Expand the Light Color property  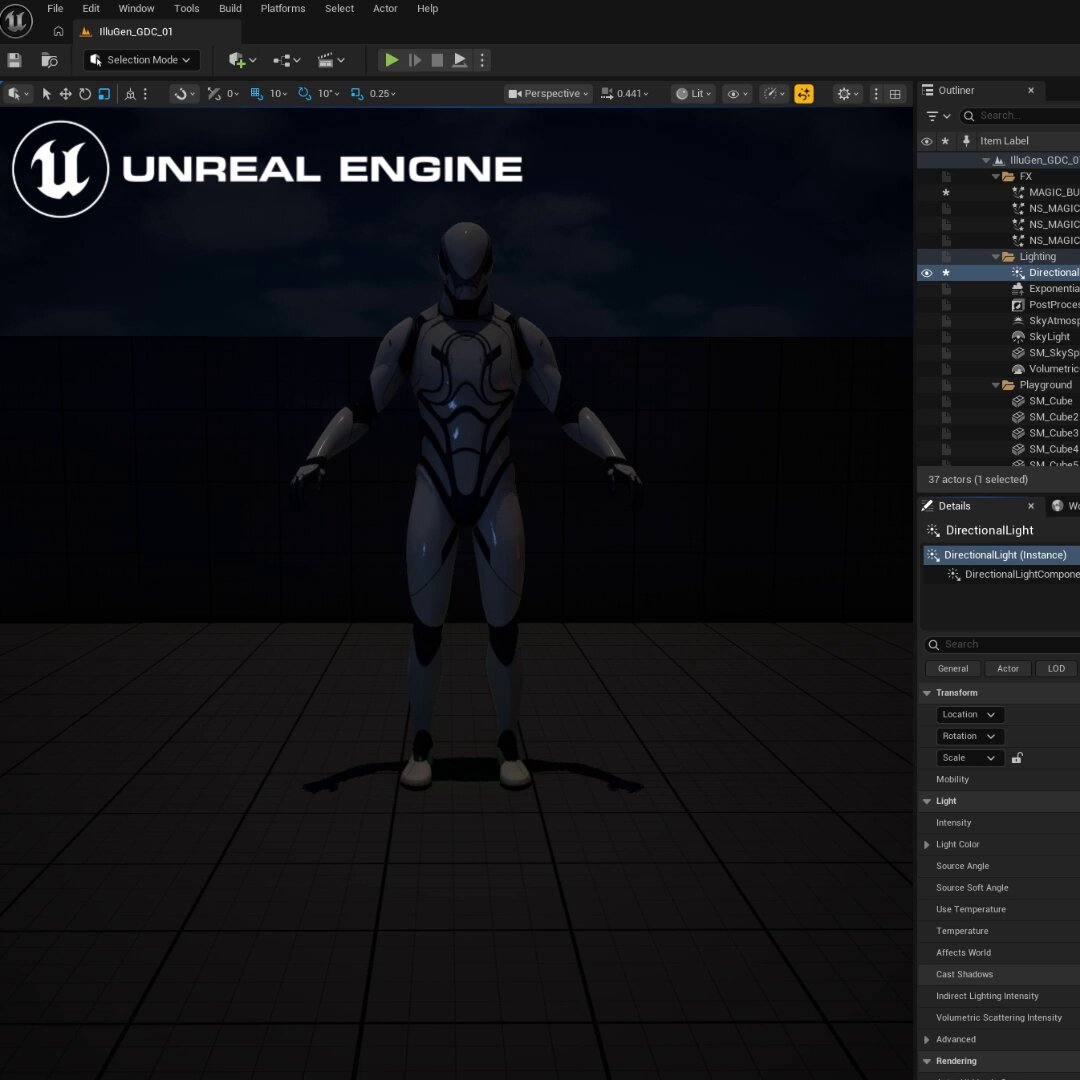[x=926, y=844]
